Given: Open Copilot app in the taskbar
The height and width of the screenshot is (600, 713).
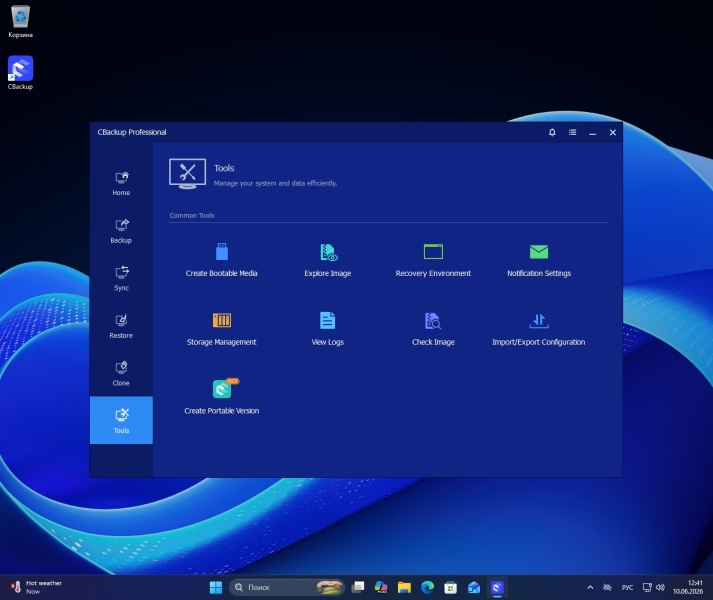Looking at the screenshot, I should click(x=381, y=587).
